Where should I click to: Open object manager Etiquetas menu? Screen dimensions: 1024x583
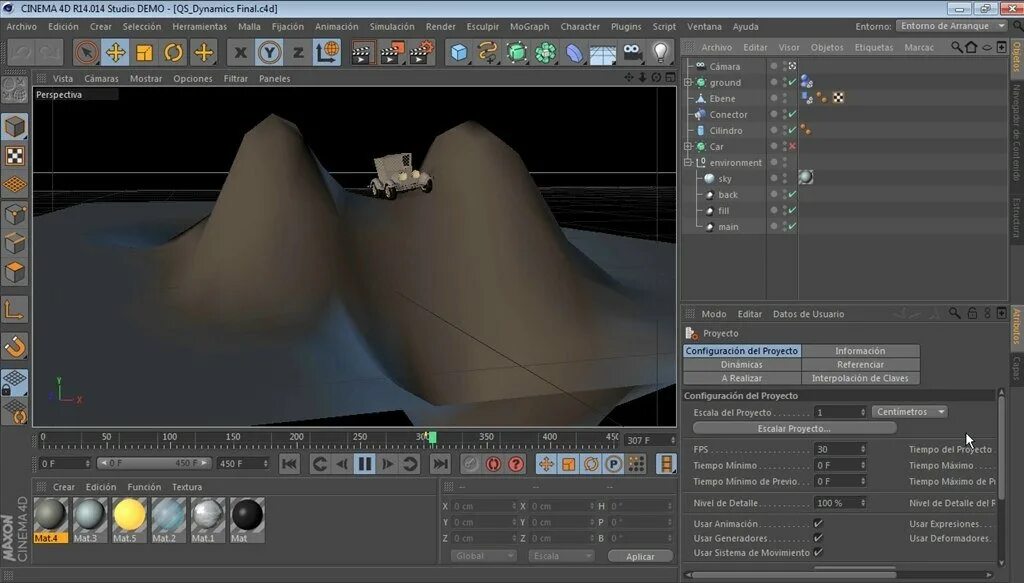pyautogui.click(x=874, y=47)
